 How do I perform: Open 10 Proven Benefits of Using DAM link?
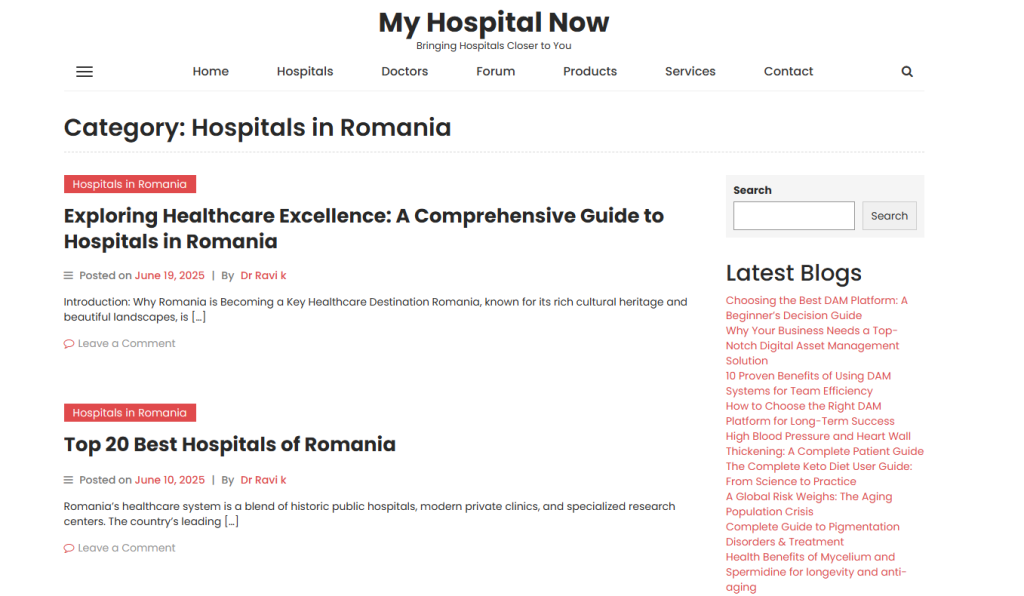(808, 383)
